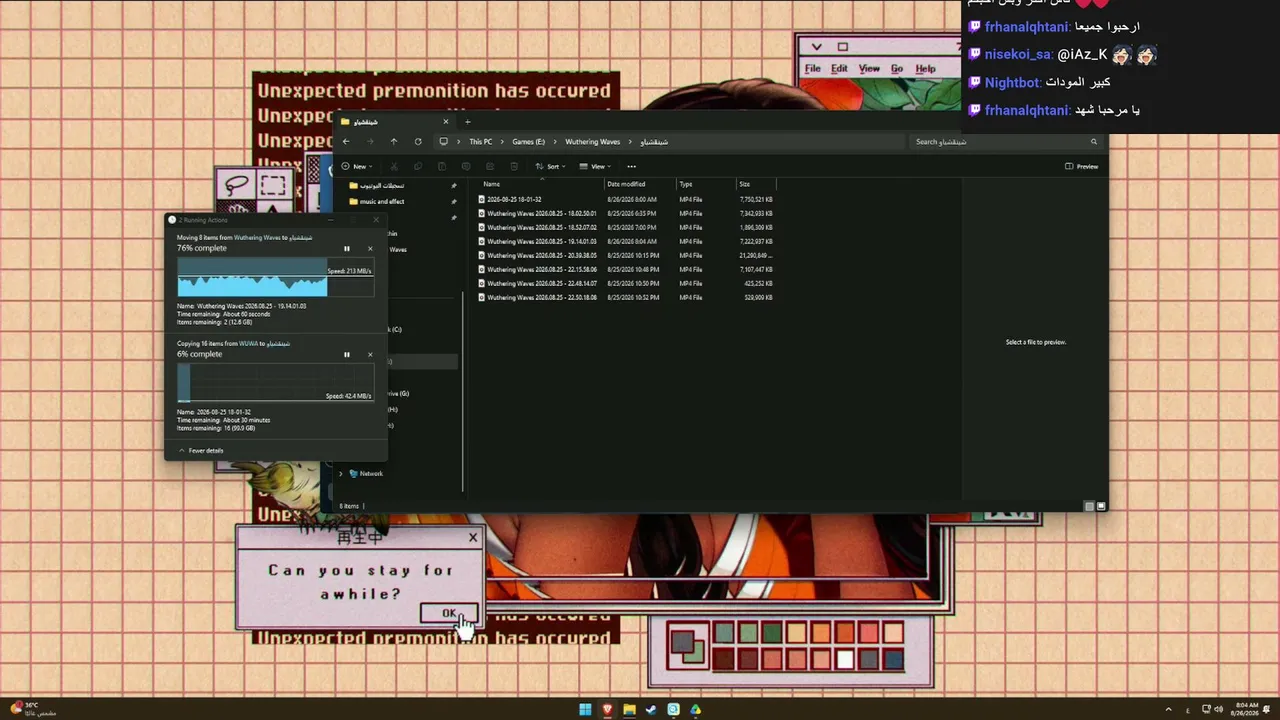
Task: Open the notifications bell in taskbar
Action: [x=1266, y=710]
